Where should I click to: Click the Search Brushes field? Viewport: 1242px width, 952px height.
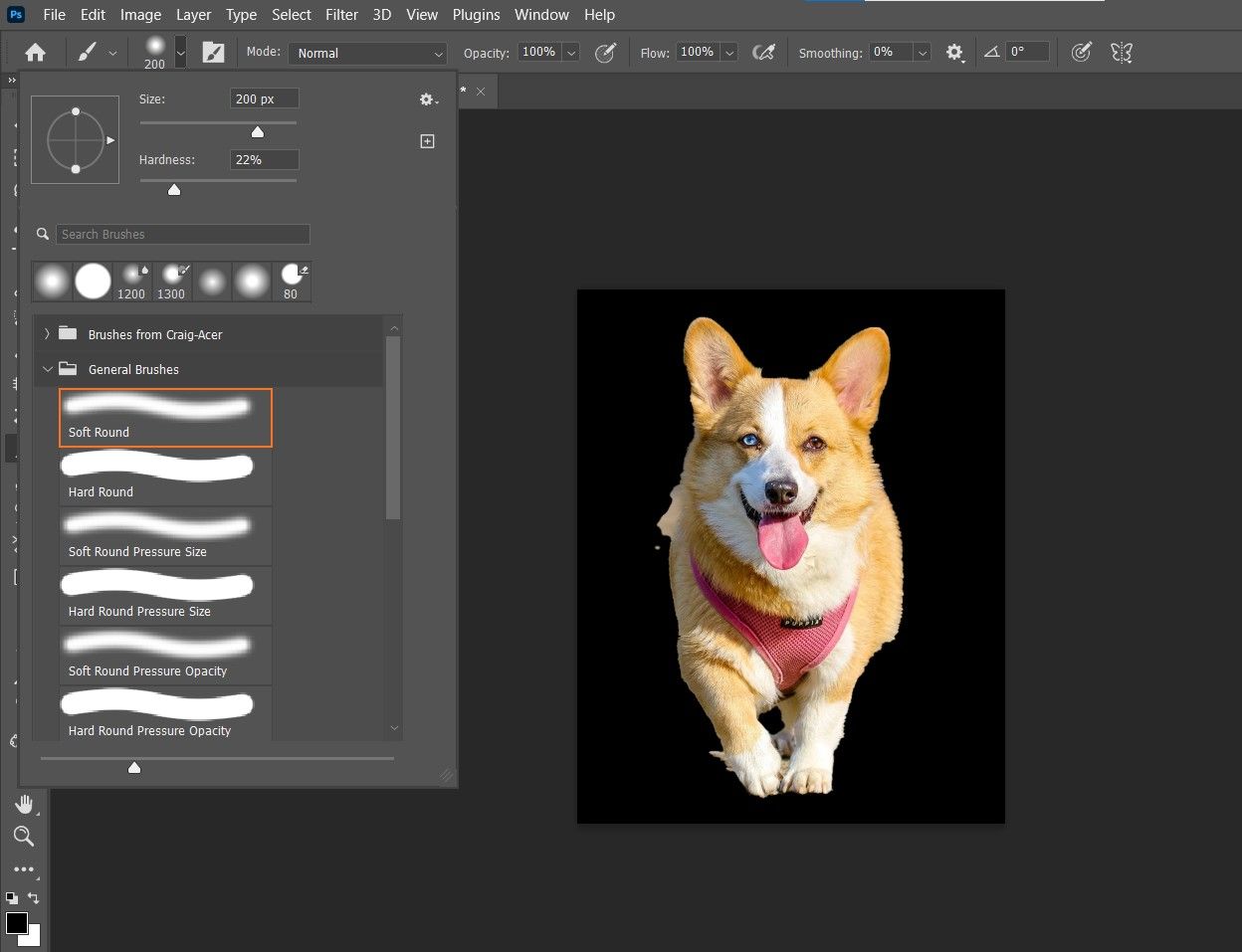(x=182, y=234)
